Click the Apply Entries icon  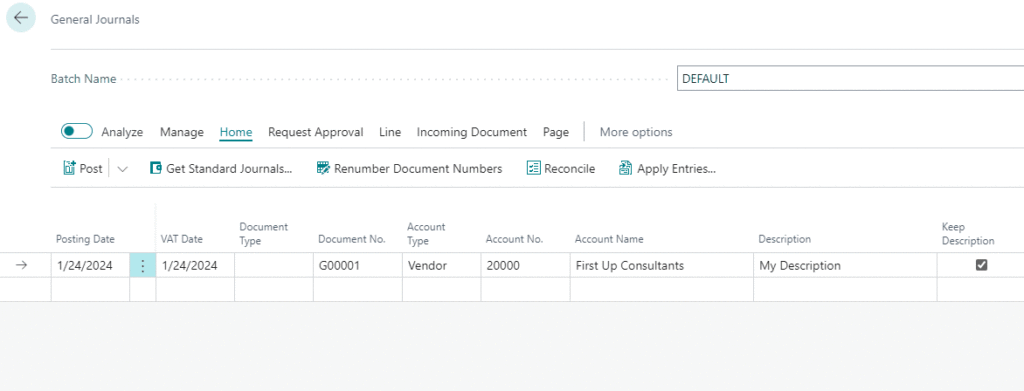(626, 168)
